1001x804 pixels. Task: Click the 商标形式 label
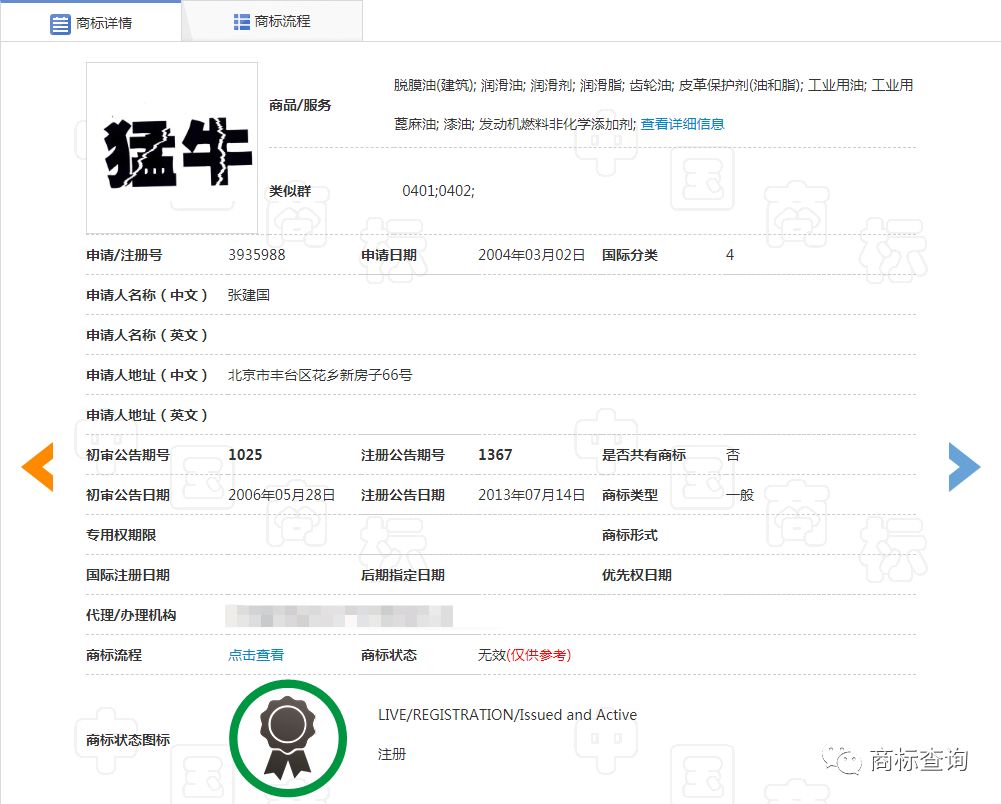[x=629, y=535]
